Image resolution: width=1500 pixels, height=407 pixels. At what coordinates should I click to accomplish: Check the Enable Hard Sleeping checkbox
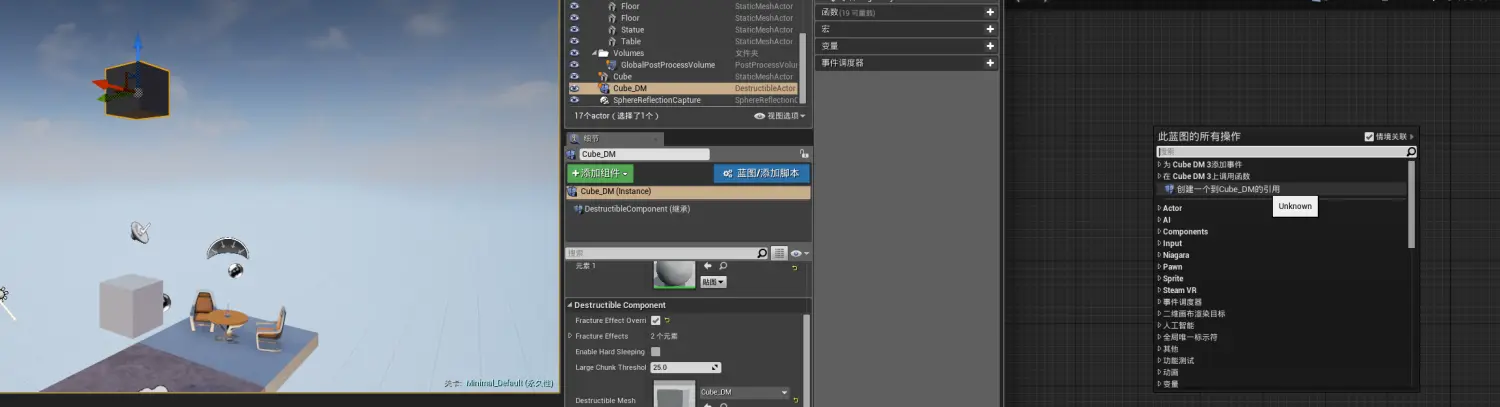pos(656,352)
